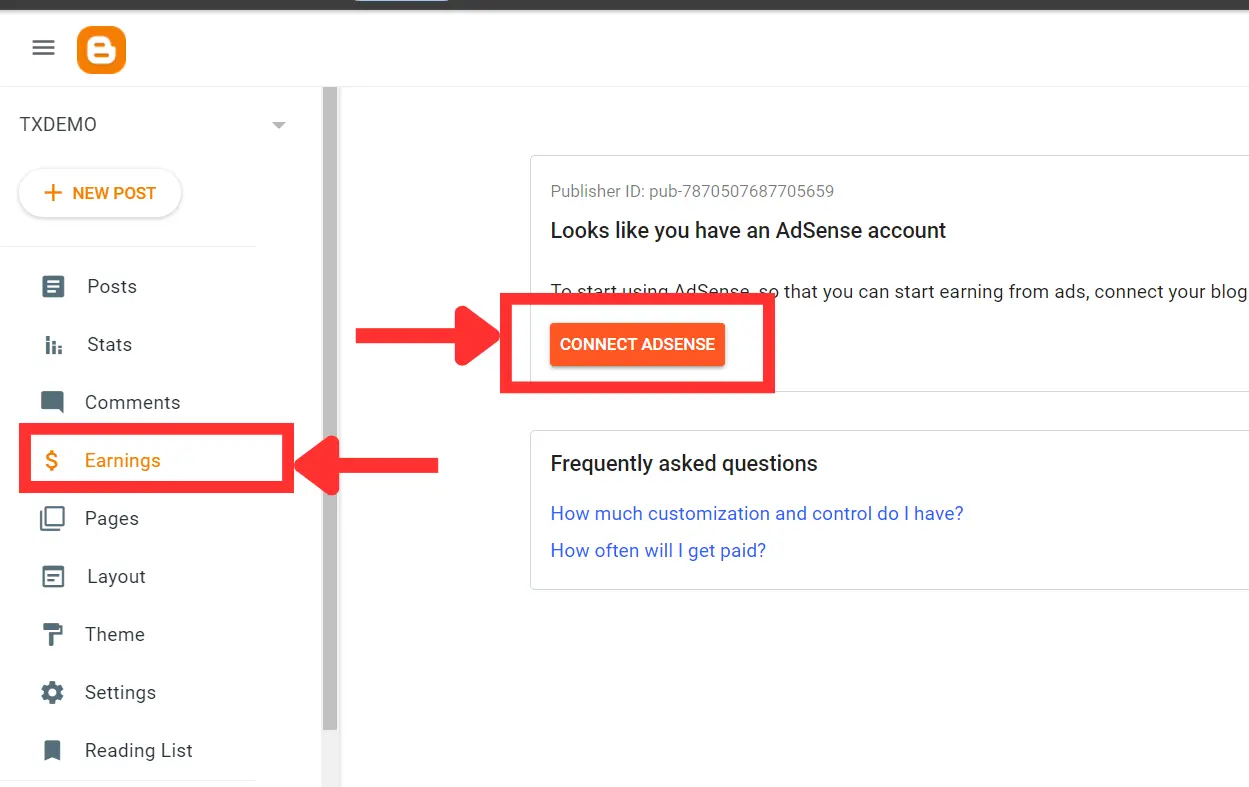Open the customization and control FAQ link
Viewport: 1249px width, 787px height.
756,513
